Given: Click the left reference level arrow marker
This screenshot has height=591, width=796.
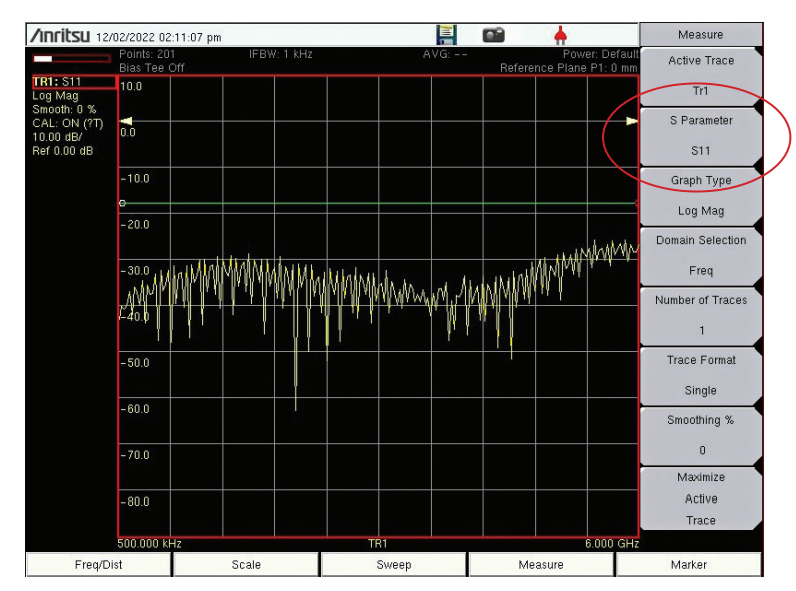Looking at the screenshot, I should click(125, 121).
